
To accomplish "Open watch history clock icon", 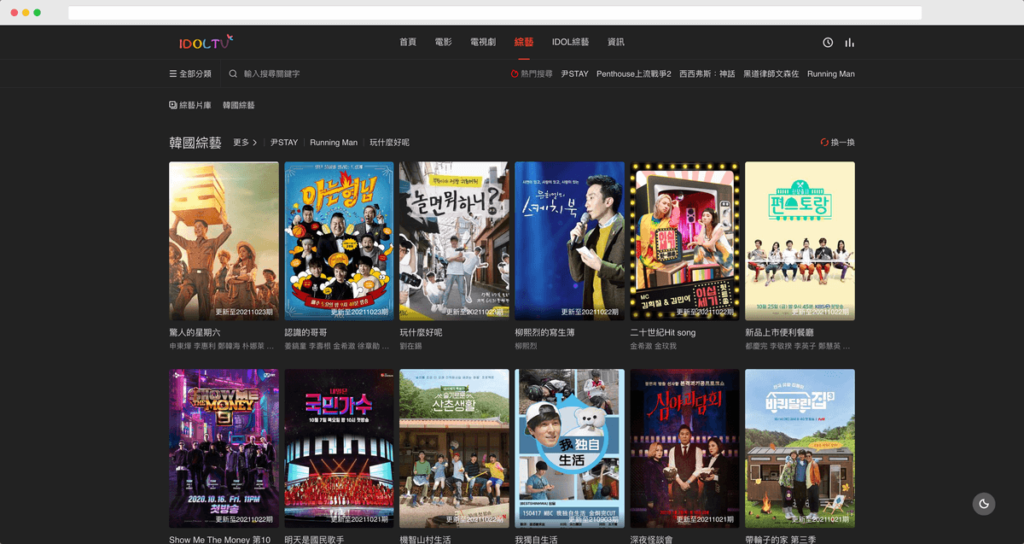I will pyautogui.click(x=827, y=42).
